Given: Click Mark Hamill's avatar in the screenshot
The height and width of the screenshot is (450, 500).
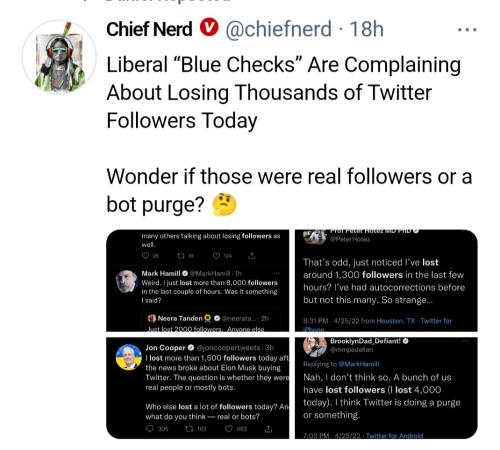Looking at the screenshot, I should [127, 281].
